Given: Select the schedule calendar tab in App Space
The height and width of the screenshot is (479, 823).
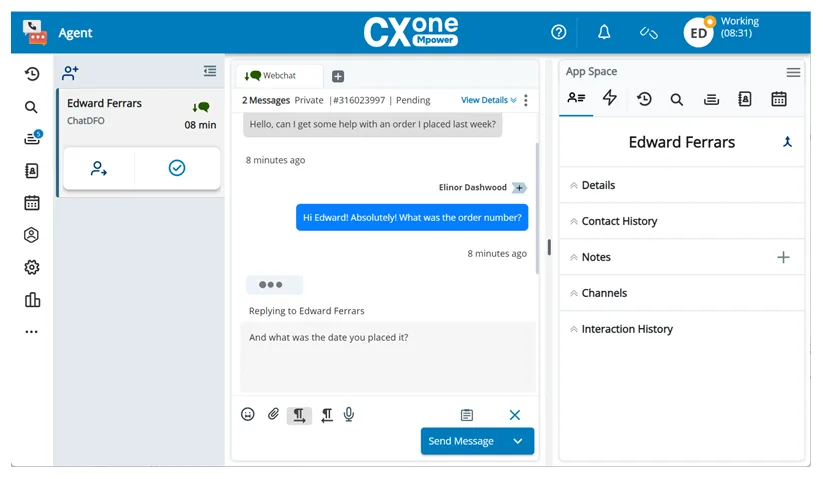Looking at the screenshot, I should tap(779, 99).
